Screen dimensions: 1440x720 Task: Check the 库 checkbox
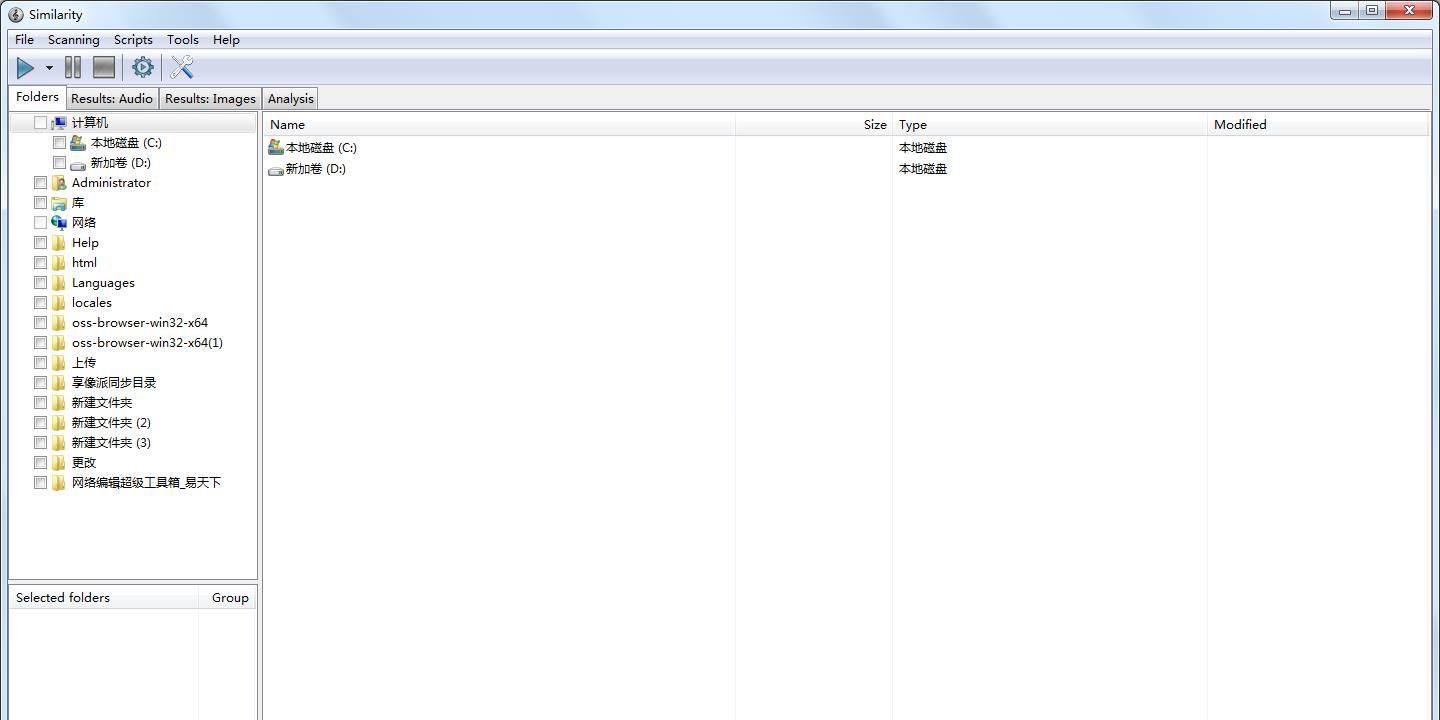[x=40, y=203]
